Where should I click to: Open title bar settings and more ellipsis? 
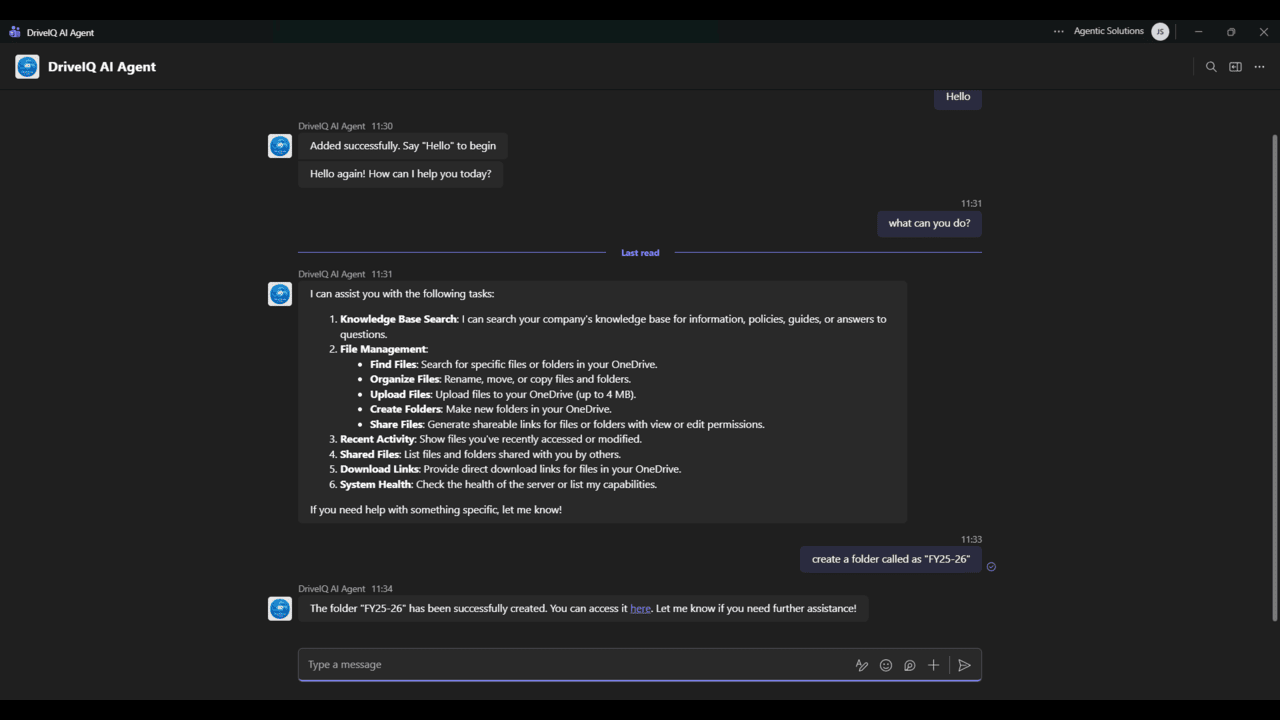point(1058,32)
